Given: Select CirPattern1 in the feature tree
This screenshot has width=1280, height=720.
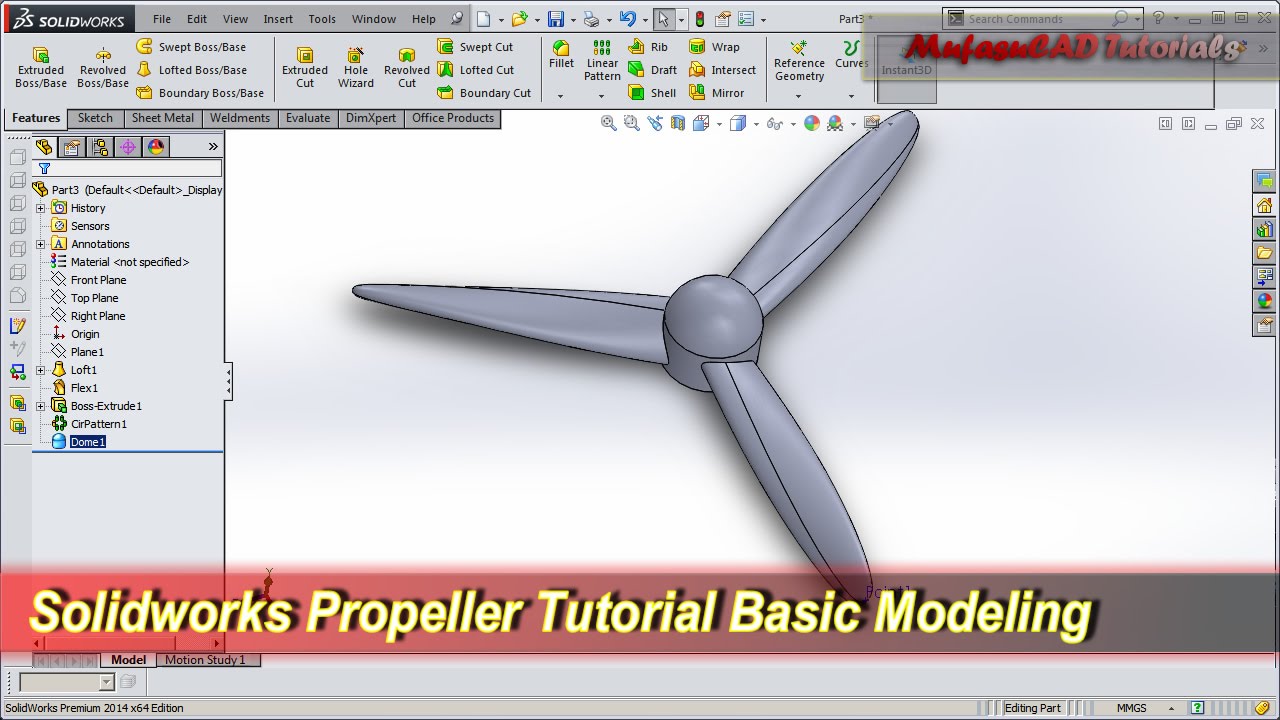Looking at the screenshot, I should [x=98, y=424].
